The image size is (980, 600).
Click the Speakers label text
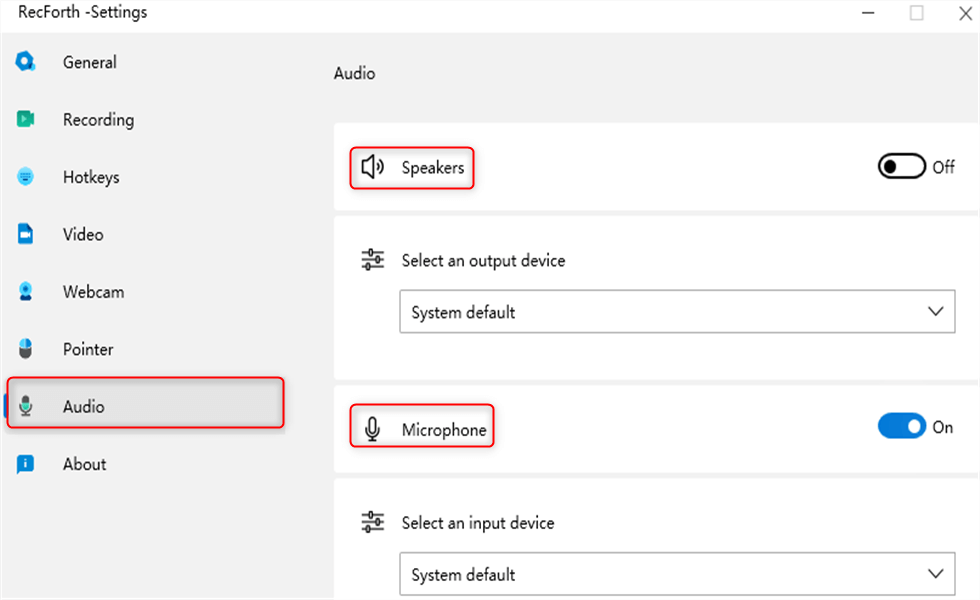(x=432, y=168)
